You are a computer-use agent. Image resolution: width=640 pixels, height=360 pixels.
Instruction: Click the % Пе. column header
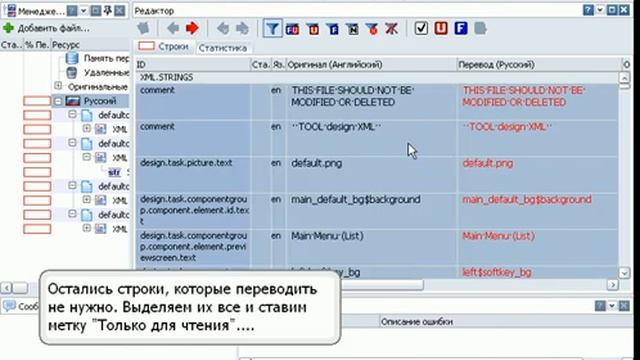tap(37, 45)
